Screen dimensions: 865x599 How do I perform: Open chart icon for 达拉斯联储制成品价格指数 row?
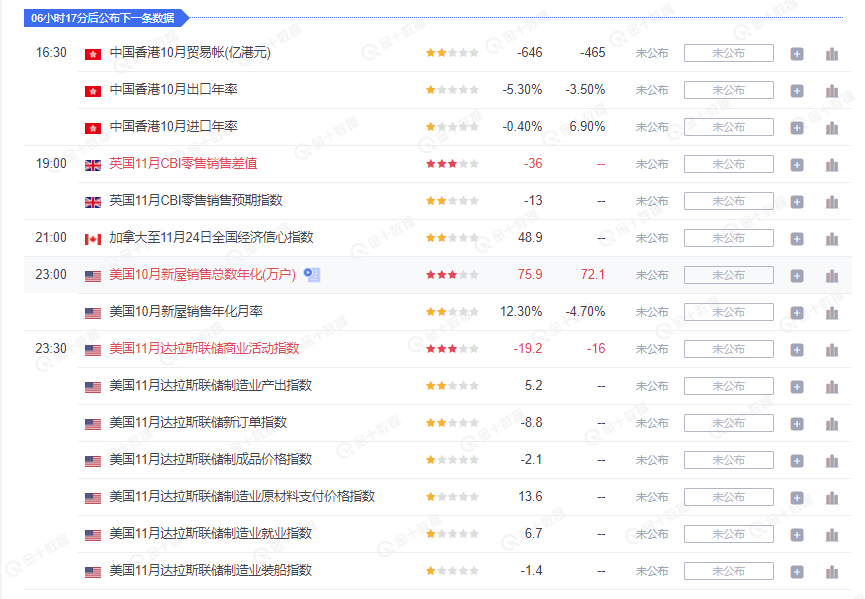(832, 461)
